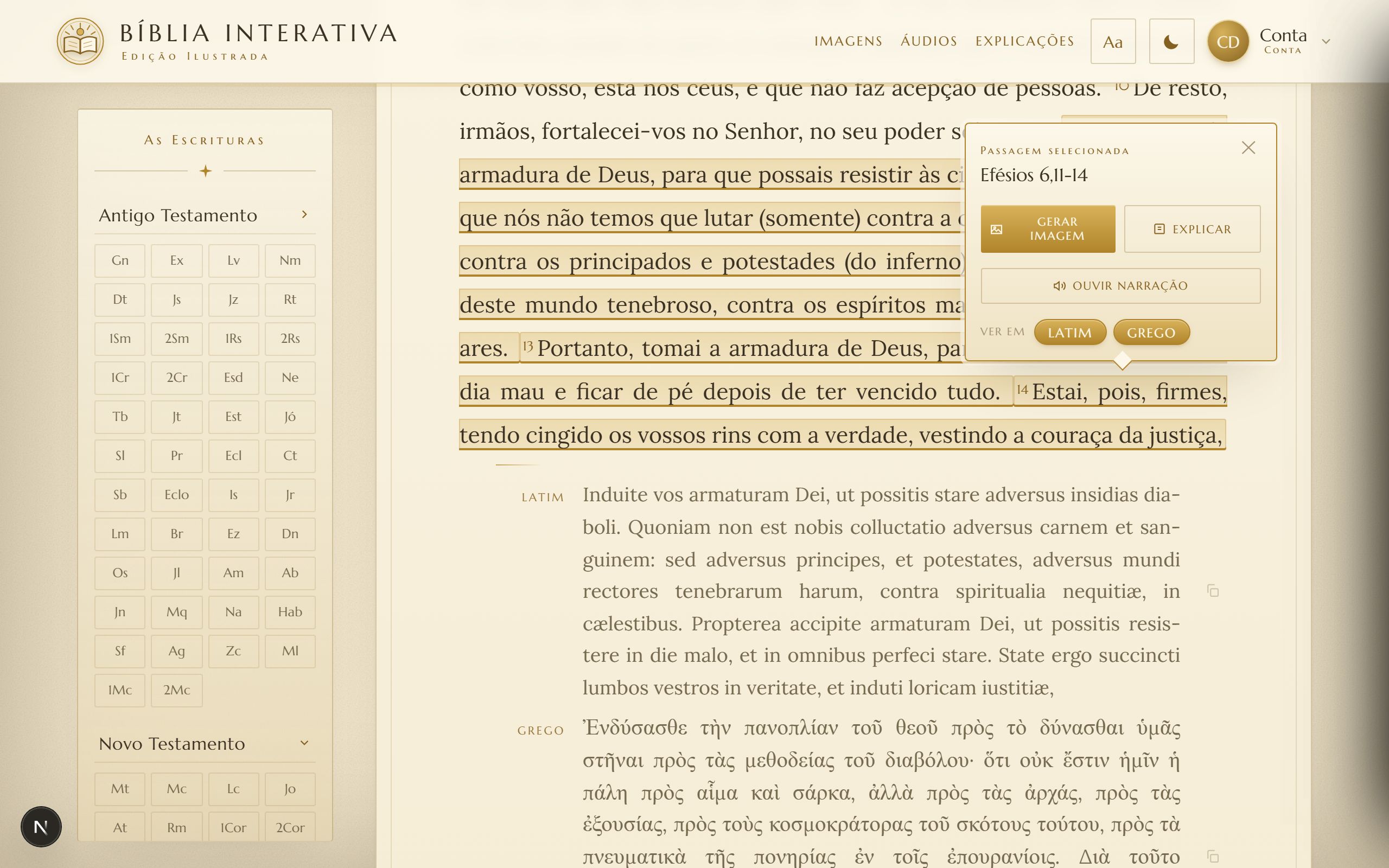Image resolution: width=1389 pixels, height=868 pixels.
Task: Select the Dt book
Action: [120, 299]
